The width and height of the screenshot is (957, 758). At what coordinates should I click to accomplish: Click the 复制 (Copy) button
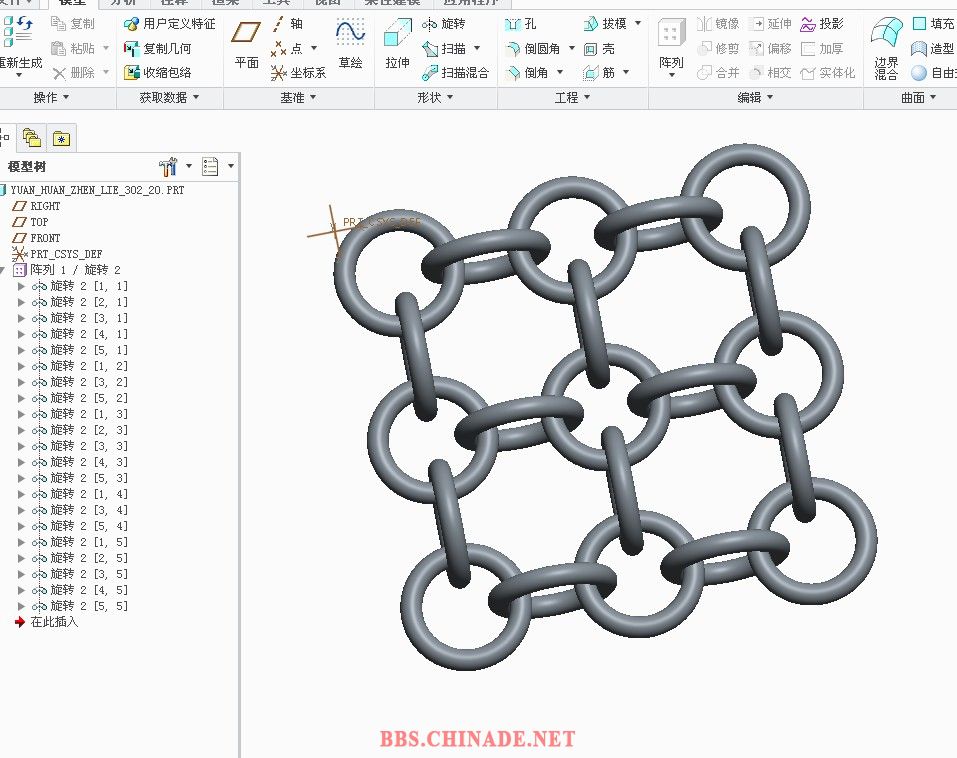pos(73,24)
